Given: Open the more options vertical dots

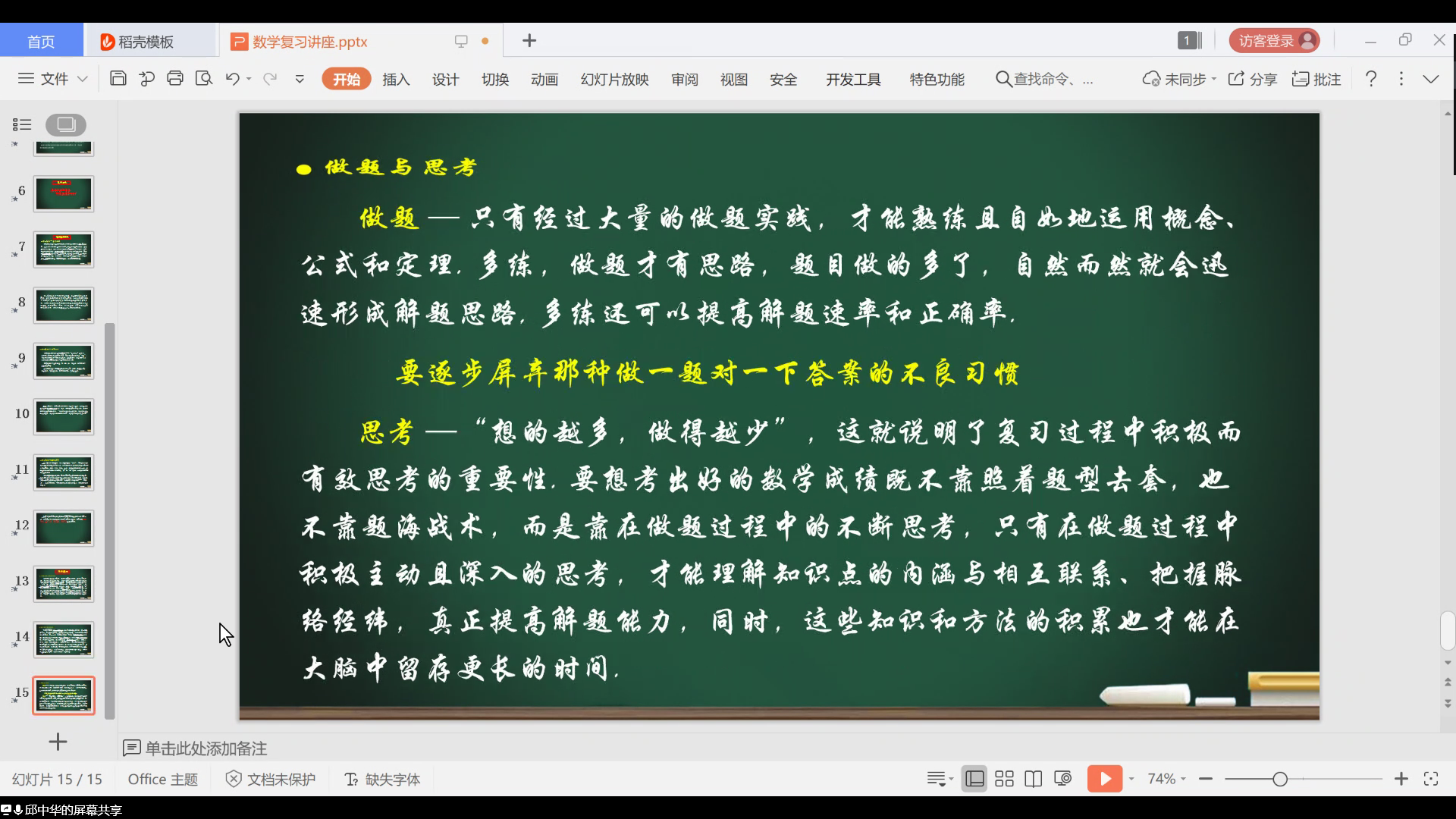Looking at the screenshot, I should 1401,79.
